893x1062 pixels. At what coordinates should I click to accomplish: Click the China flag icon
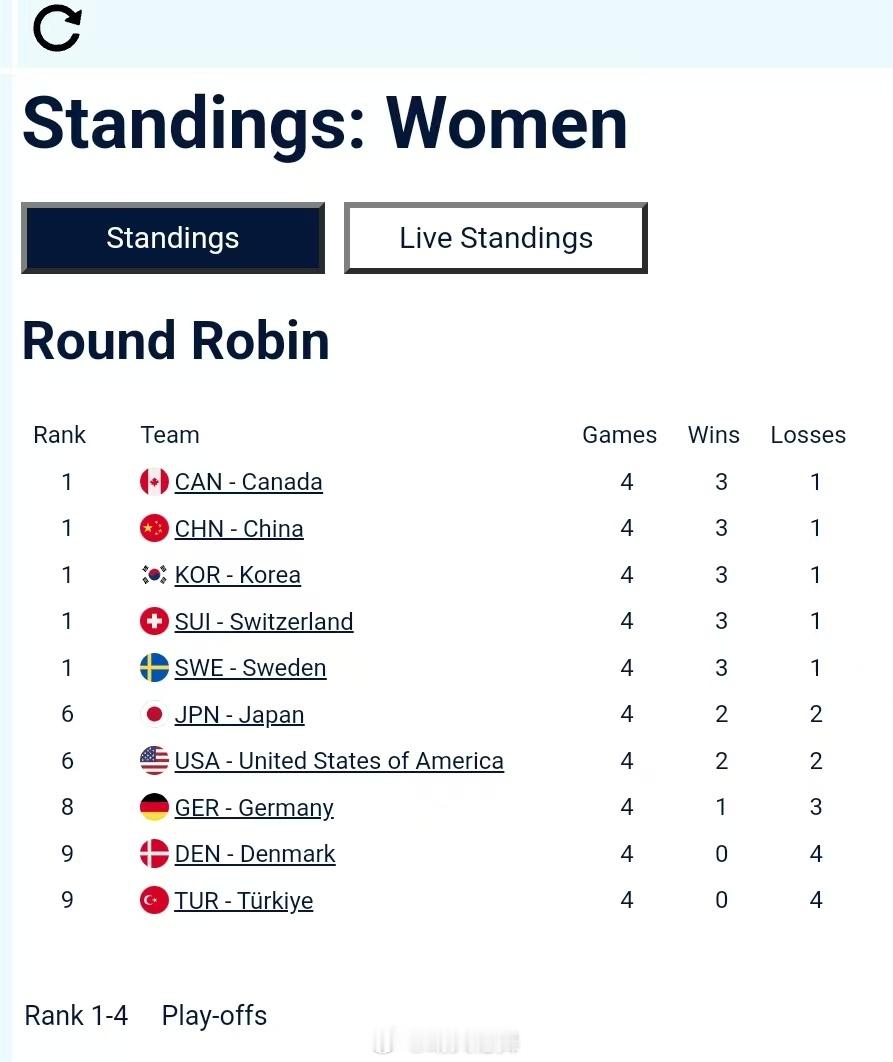point(154,528)
